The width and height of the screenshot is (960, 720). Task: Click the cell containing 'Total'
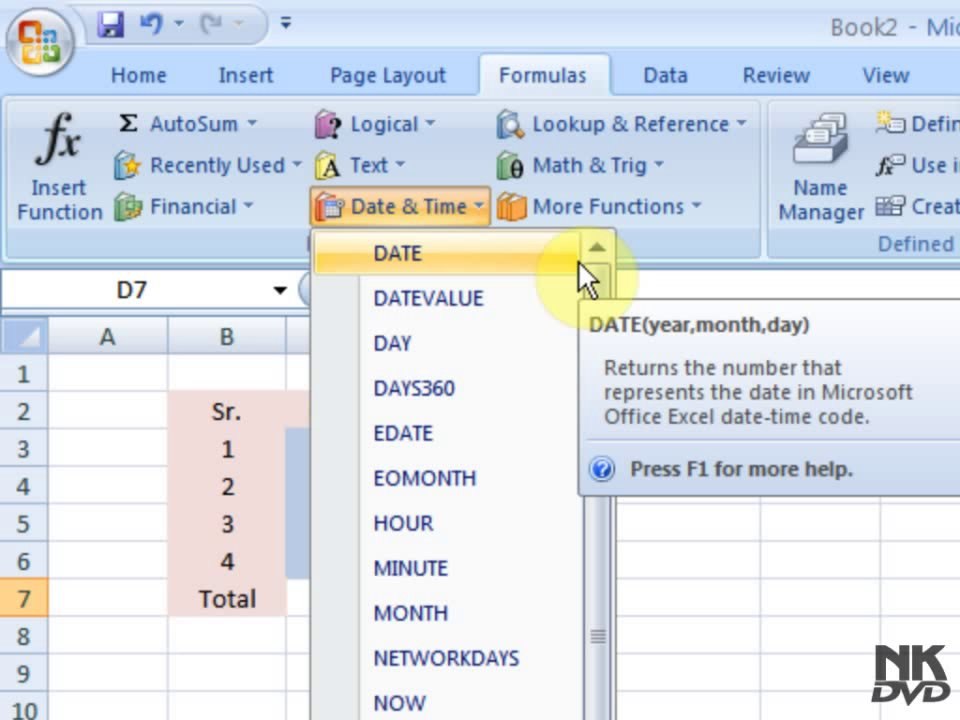[227, 598]
